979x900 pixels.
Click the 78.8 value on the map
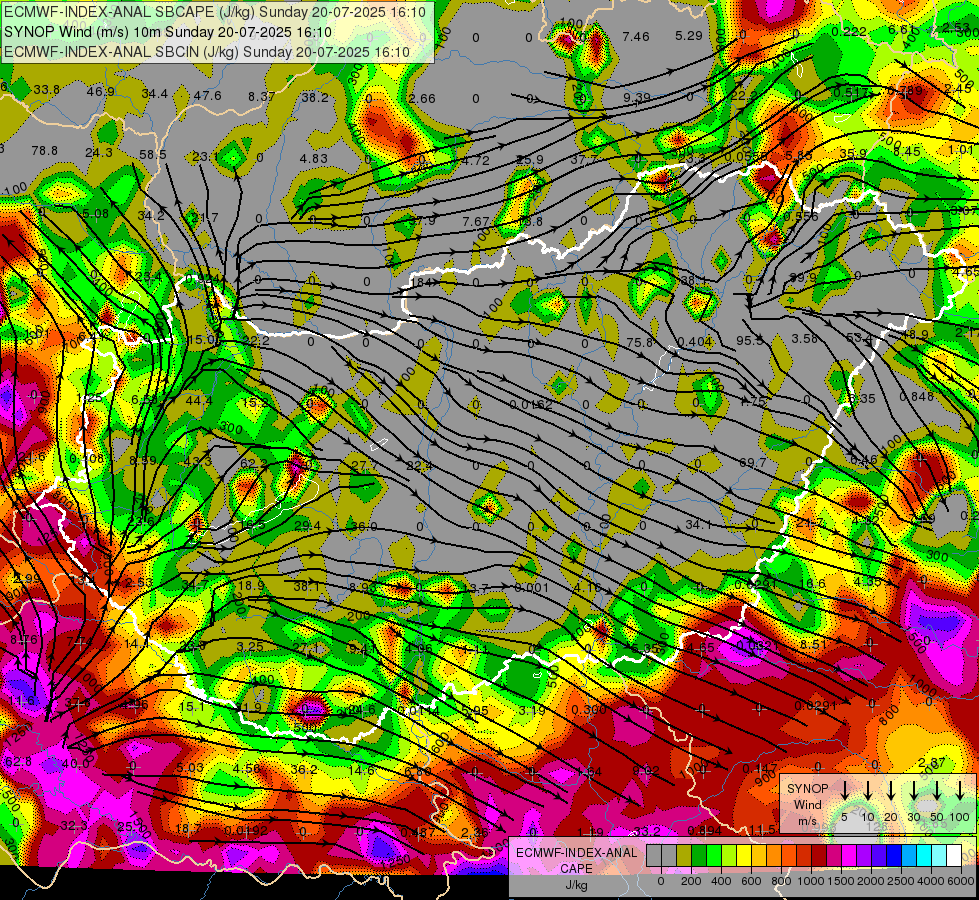click(44, 151)
